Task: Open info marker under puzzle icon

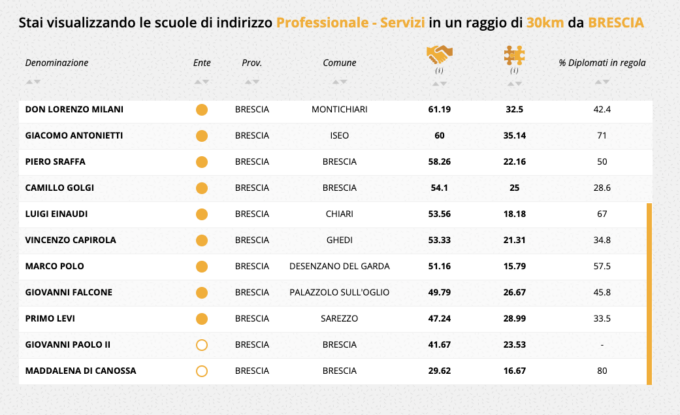Action: tap(514, 71)
